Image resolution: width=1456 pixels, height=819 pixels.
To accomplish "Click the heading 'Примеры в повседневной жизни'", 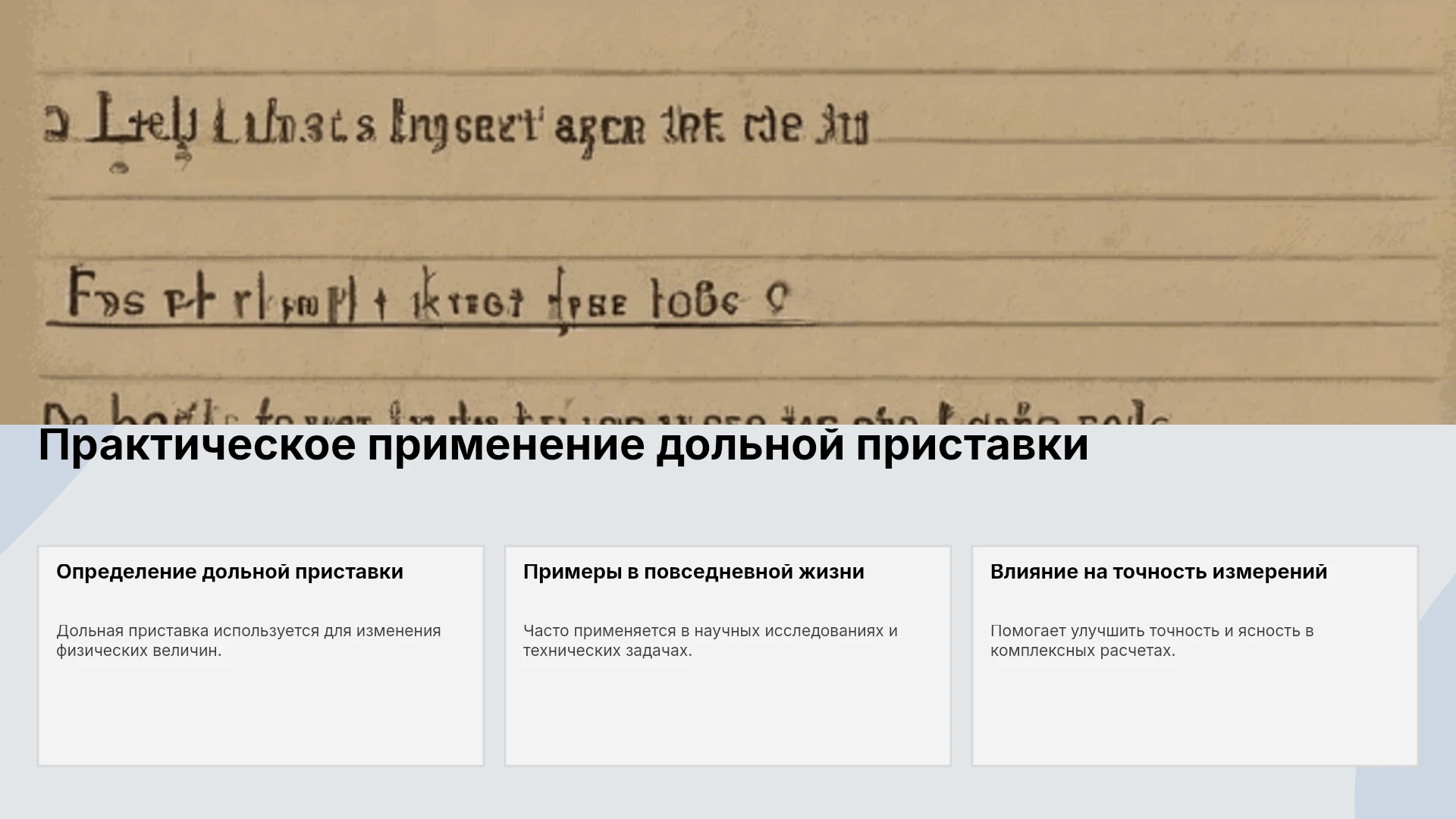I will [694, 572].
